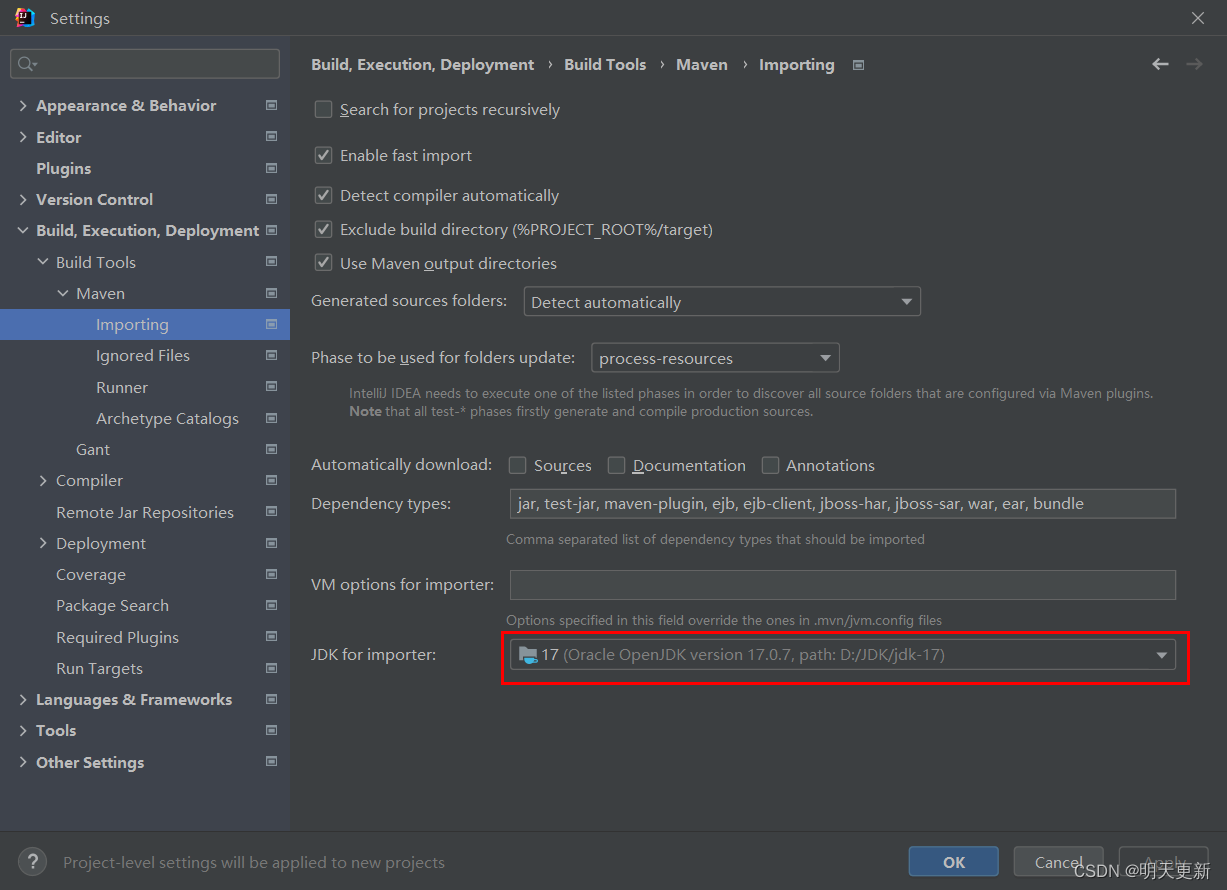1227x890 pixels.
Task: Click Build Tools breadcrumb
Action: [605, 64]
